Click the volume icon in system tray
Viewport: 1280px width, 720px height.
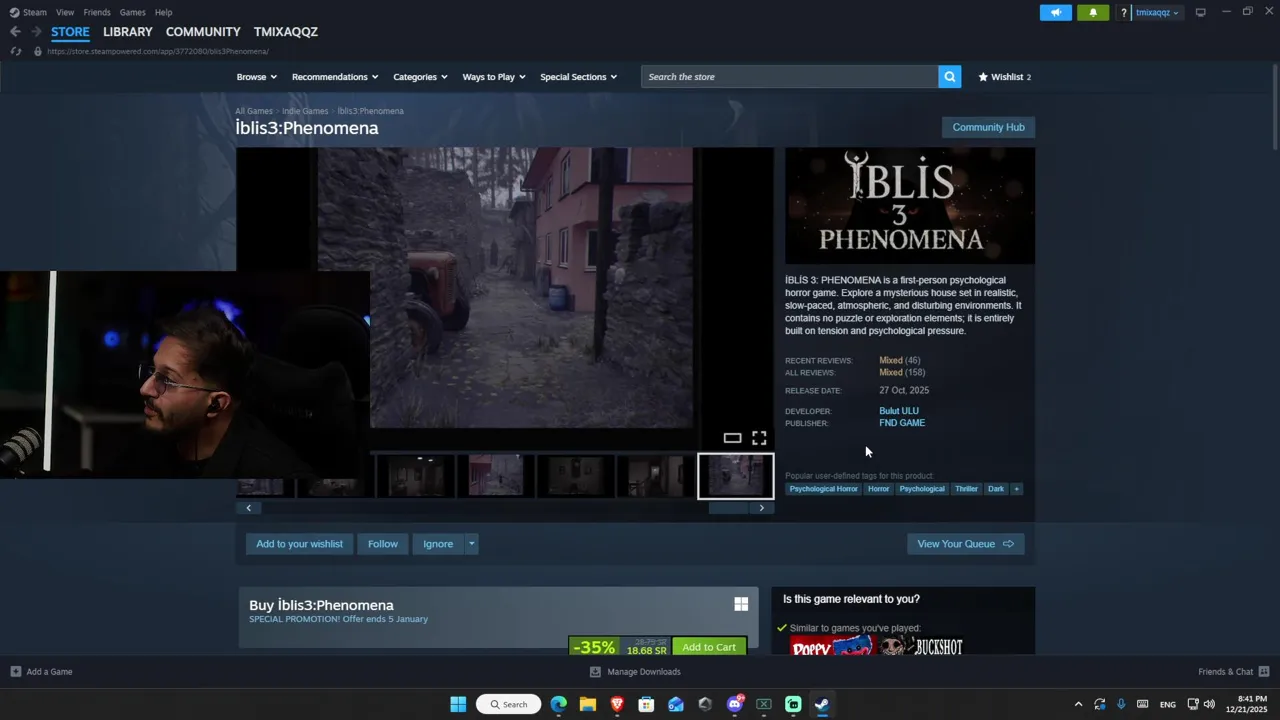click(1209, 704)
